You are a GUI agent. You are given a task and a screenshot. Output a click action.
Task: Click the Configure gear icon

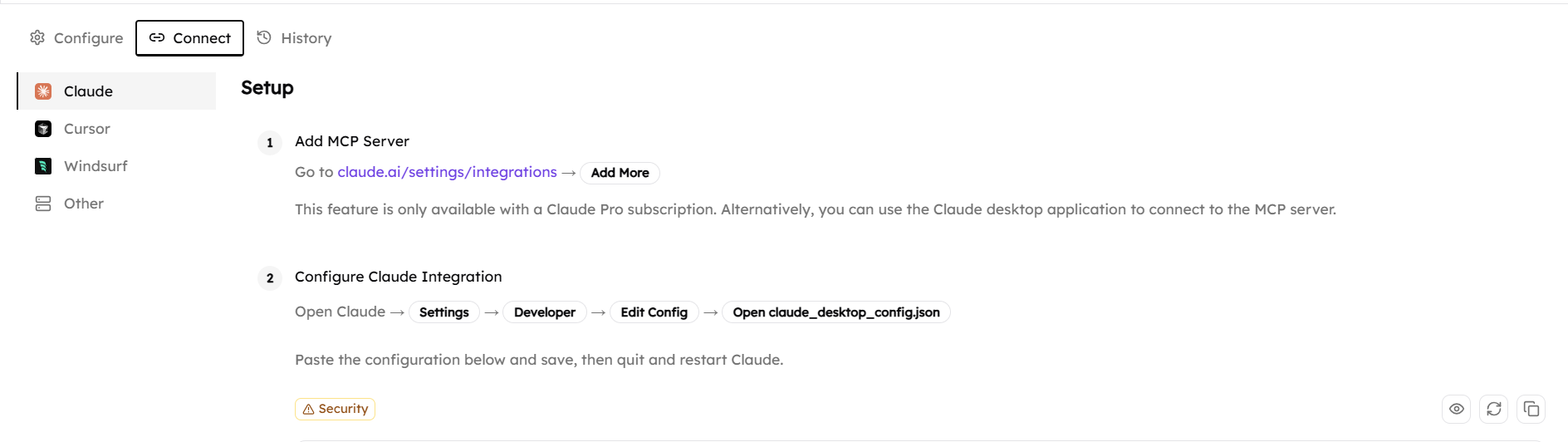pos(37,37)
